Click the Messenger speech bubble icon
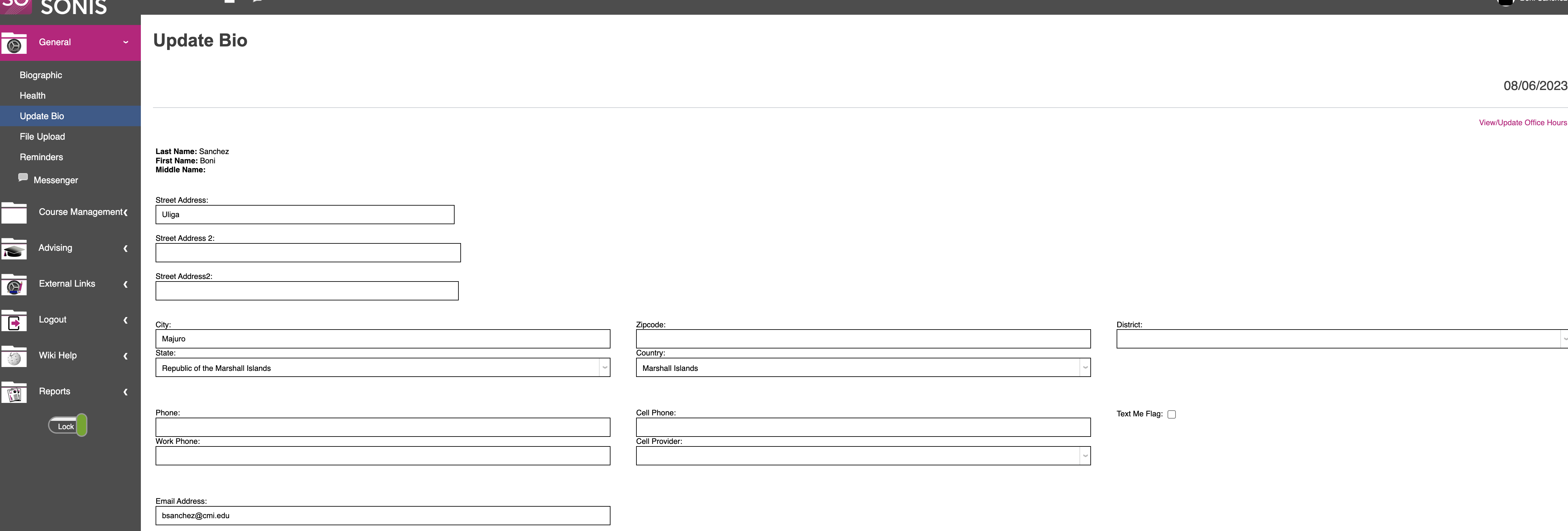1568x531 pixels. 23,177
